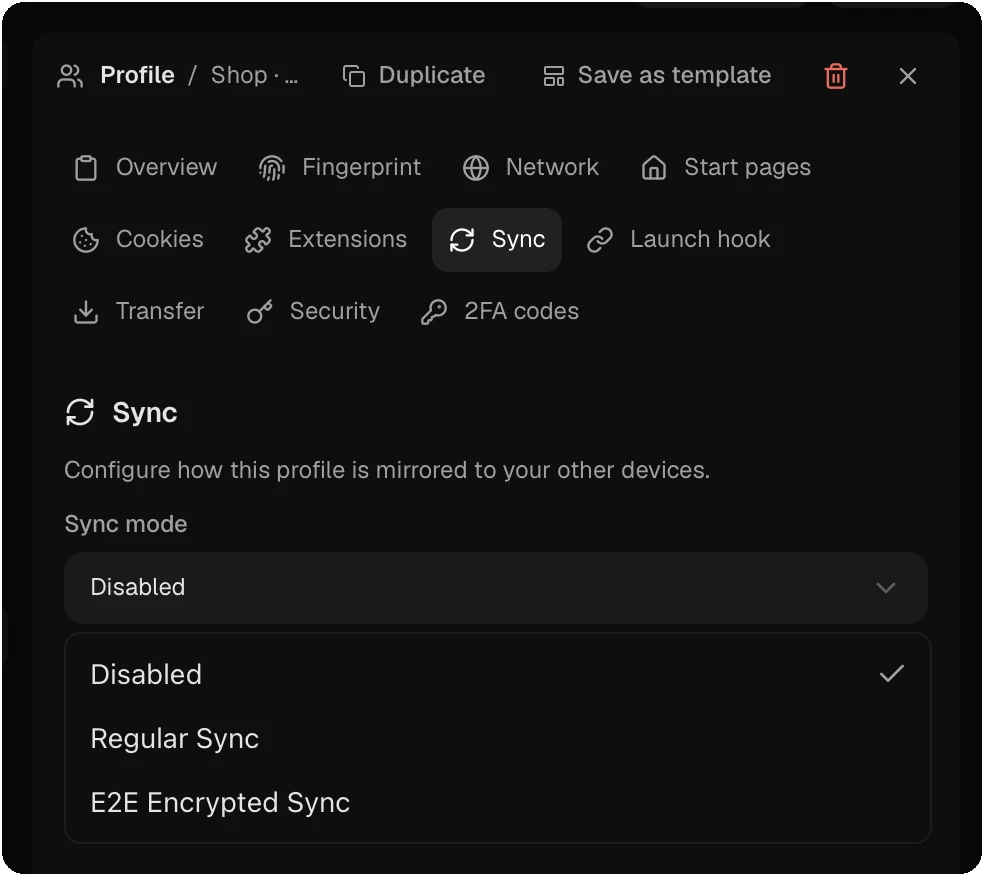Open the Transfer tab
The width and height of the screenshot is (984, 876).
[x=139, y=312]
